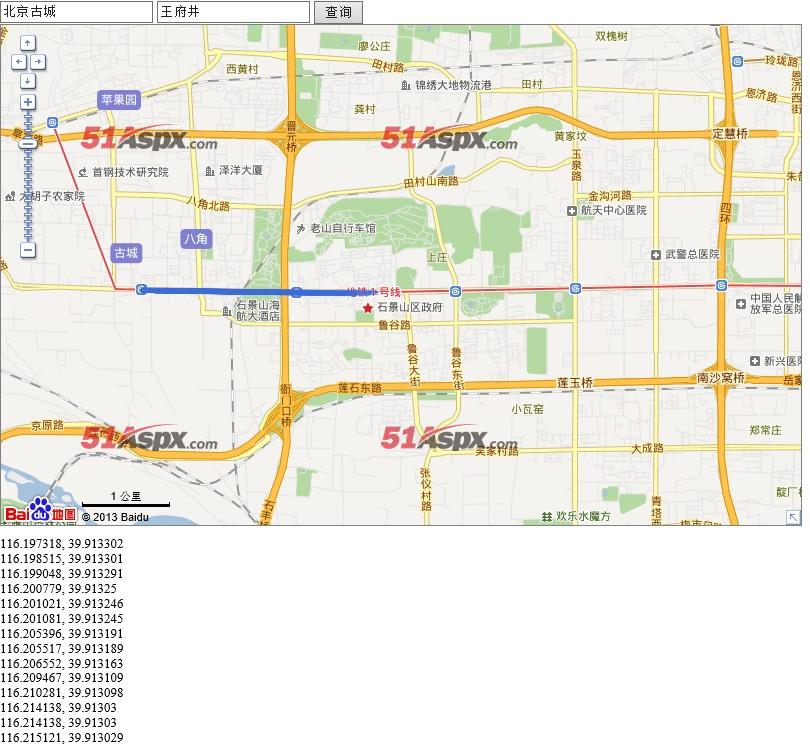Click the Baidu map logo
Screen dimensions: 810x744
[40, 510]
